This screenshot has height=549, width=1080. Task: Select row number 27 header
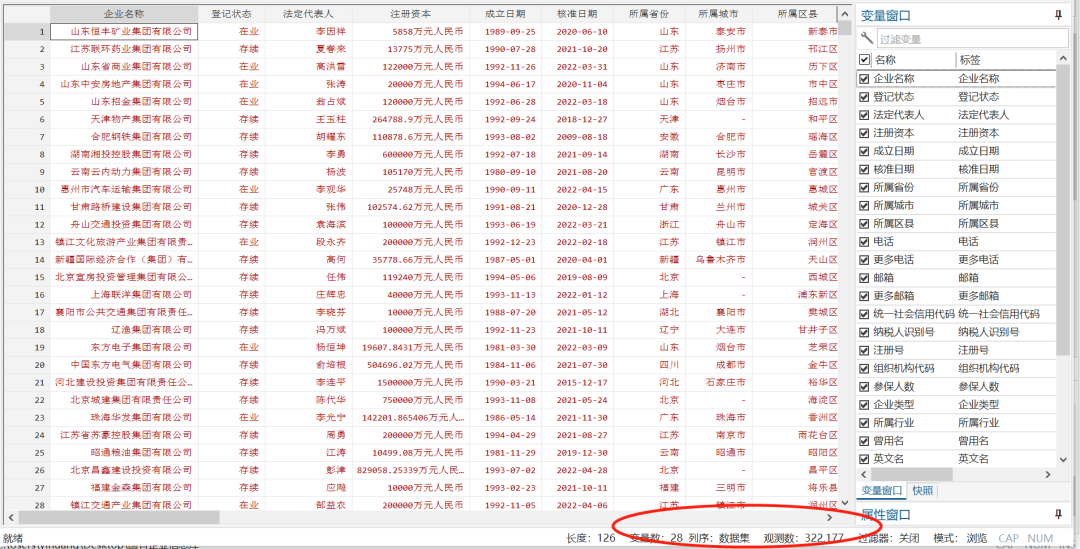[x=25, y=487]
